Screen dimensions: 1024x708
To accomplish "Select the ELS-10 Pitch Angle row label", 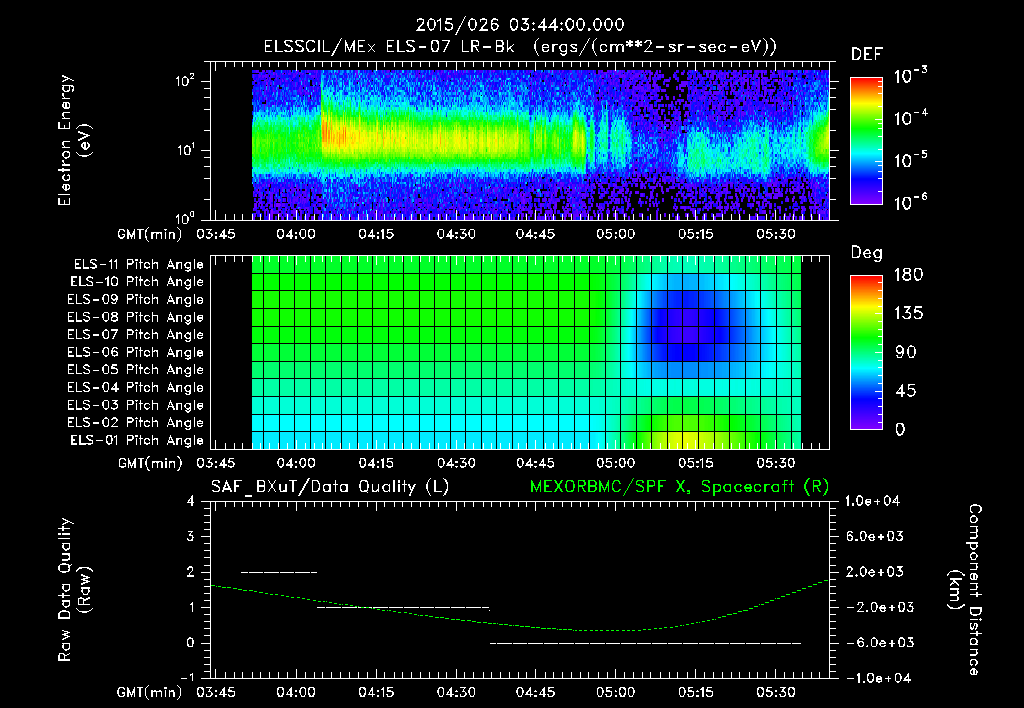I will click(137, 282).
